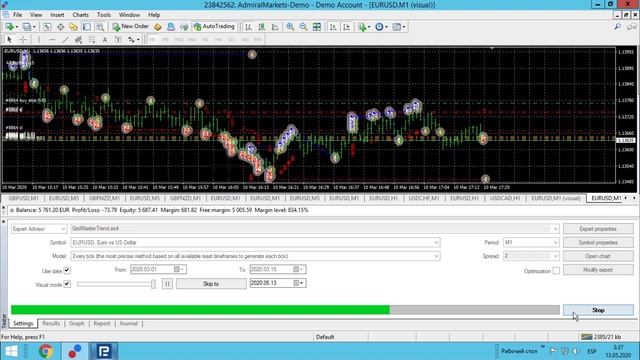Open the From date picker
Screen dimensions: 640x360
tap(179, 269)
